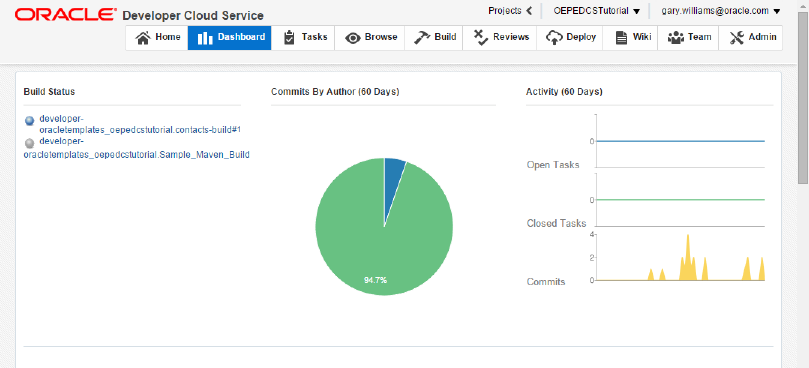The height and width of the screenshot is (368, 809).
Task: Click the tallest yellow Commits peak
Action: point(688,257)
